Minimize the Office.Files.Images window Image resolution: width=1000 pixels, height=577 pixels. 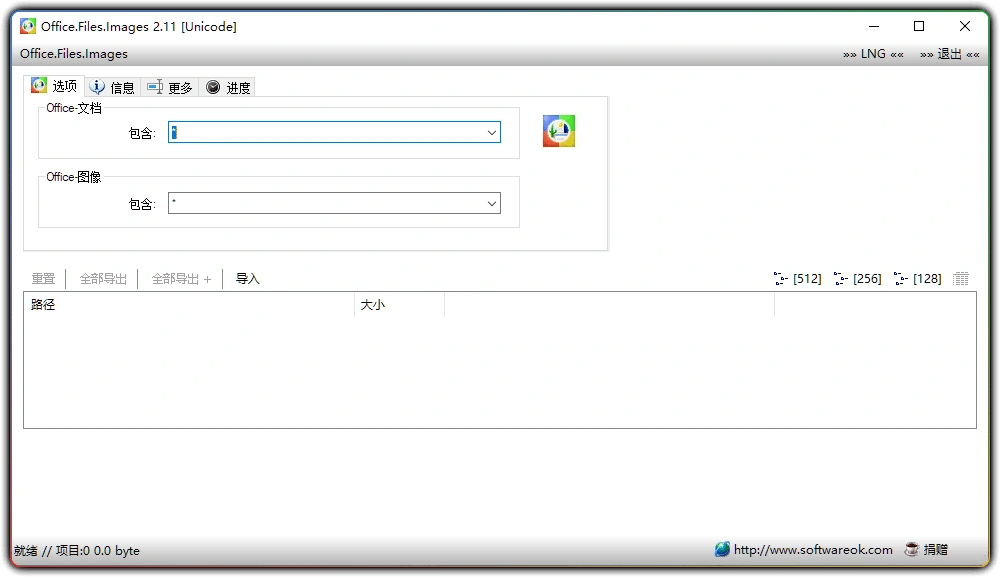coord(874,26)
